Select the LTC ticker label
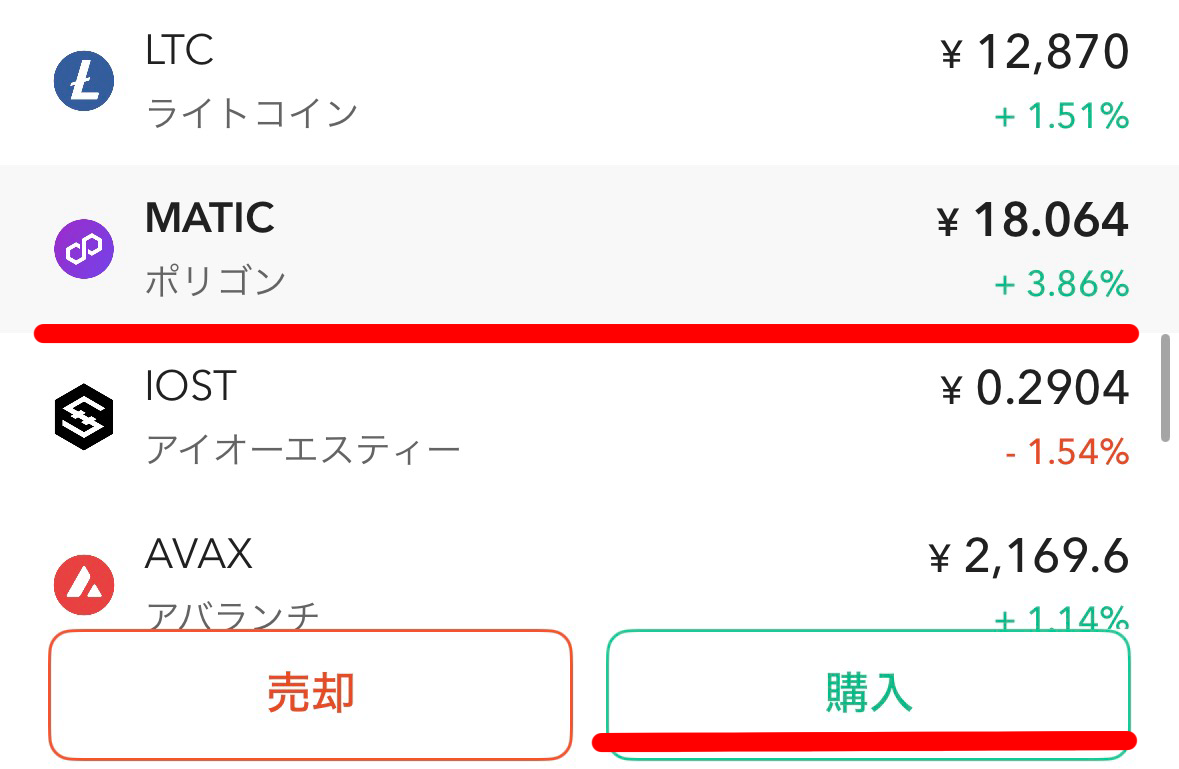1179x769 pixels. 180,51
